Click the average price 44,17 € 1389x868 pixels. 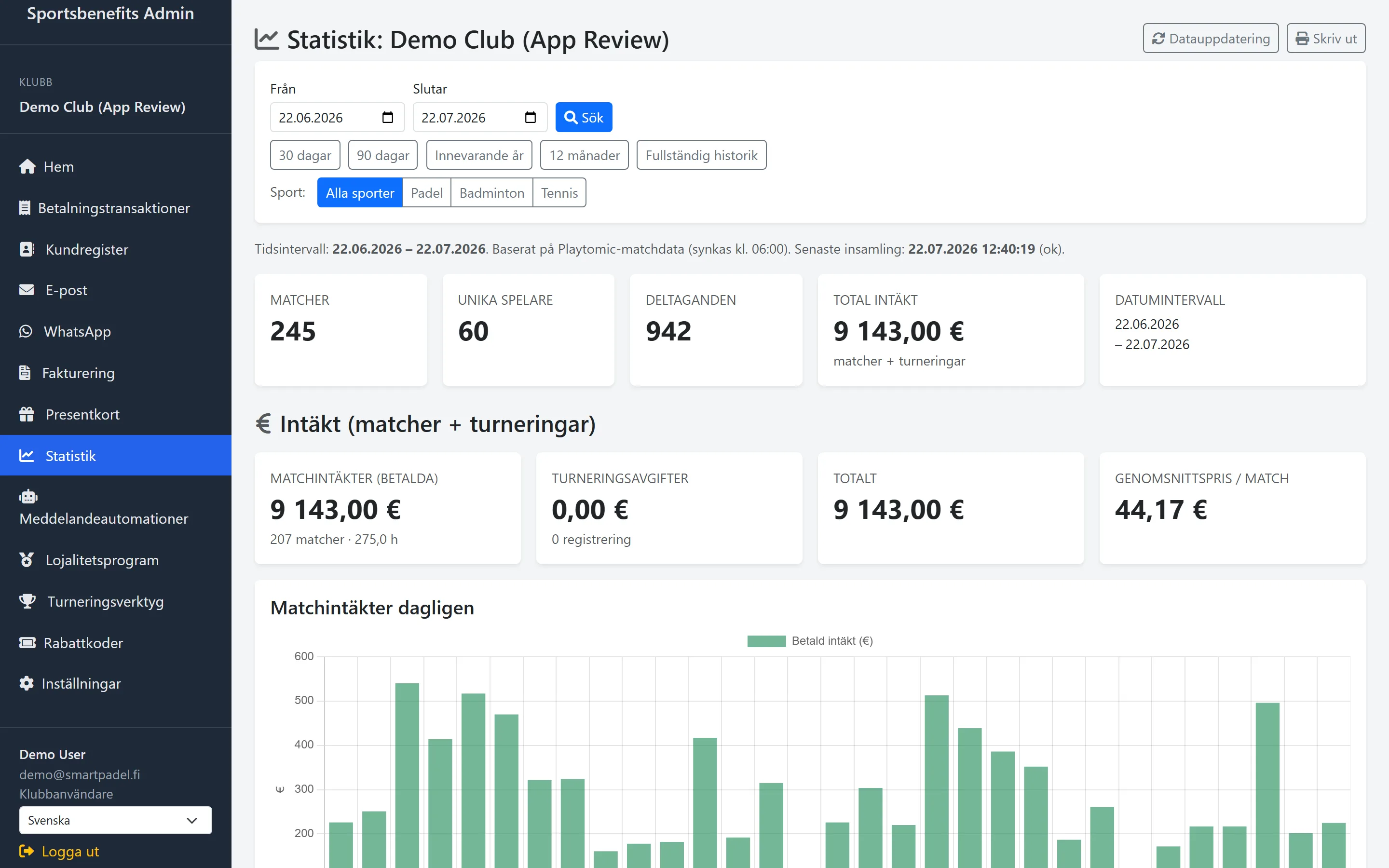1160,509
